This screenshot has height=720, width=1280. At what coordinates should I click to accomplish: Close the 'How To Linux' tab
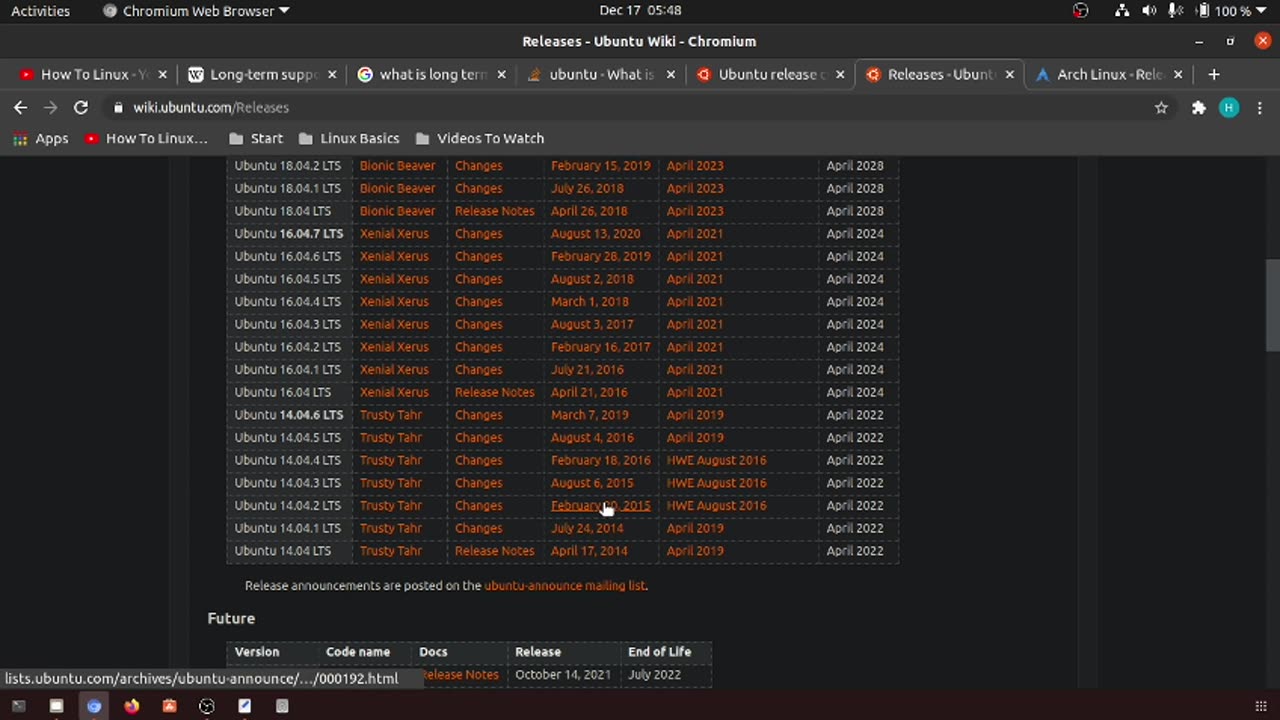point(162,74)
